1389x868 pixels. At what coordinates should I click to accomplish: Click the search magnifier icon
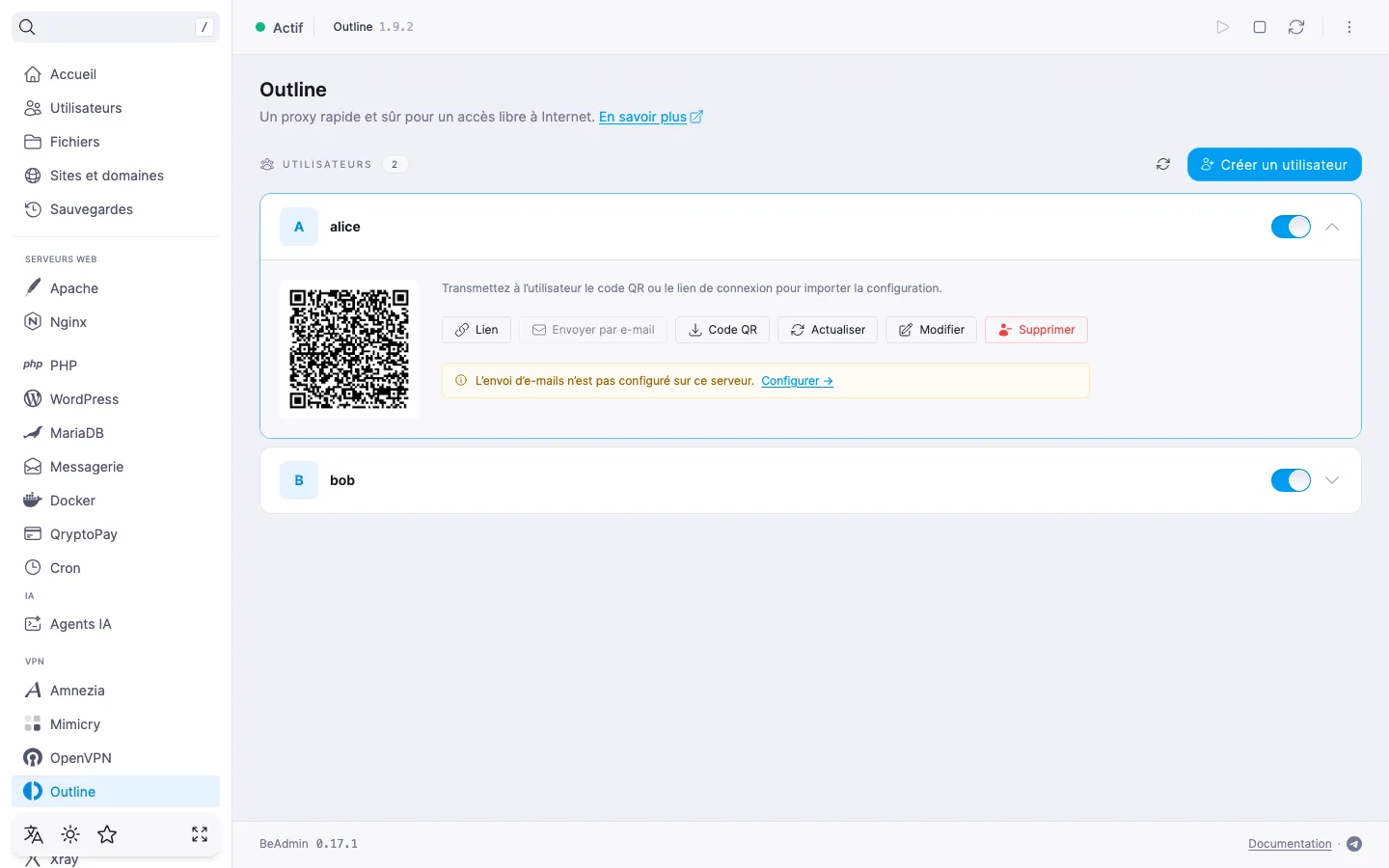pyautogui.click(x=27, y=27)
